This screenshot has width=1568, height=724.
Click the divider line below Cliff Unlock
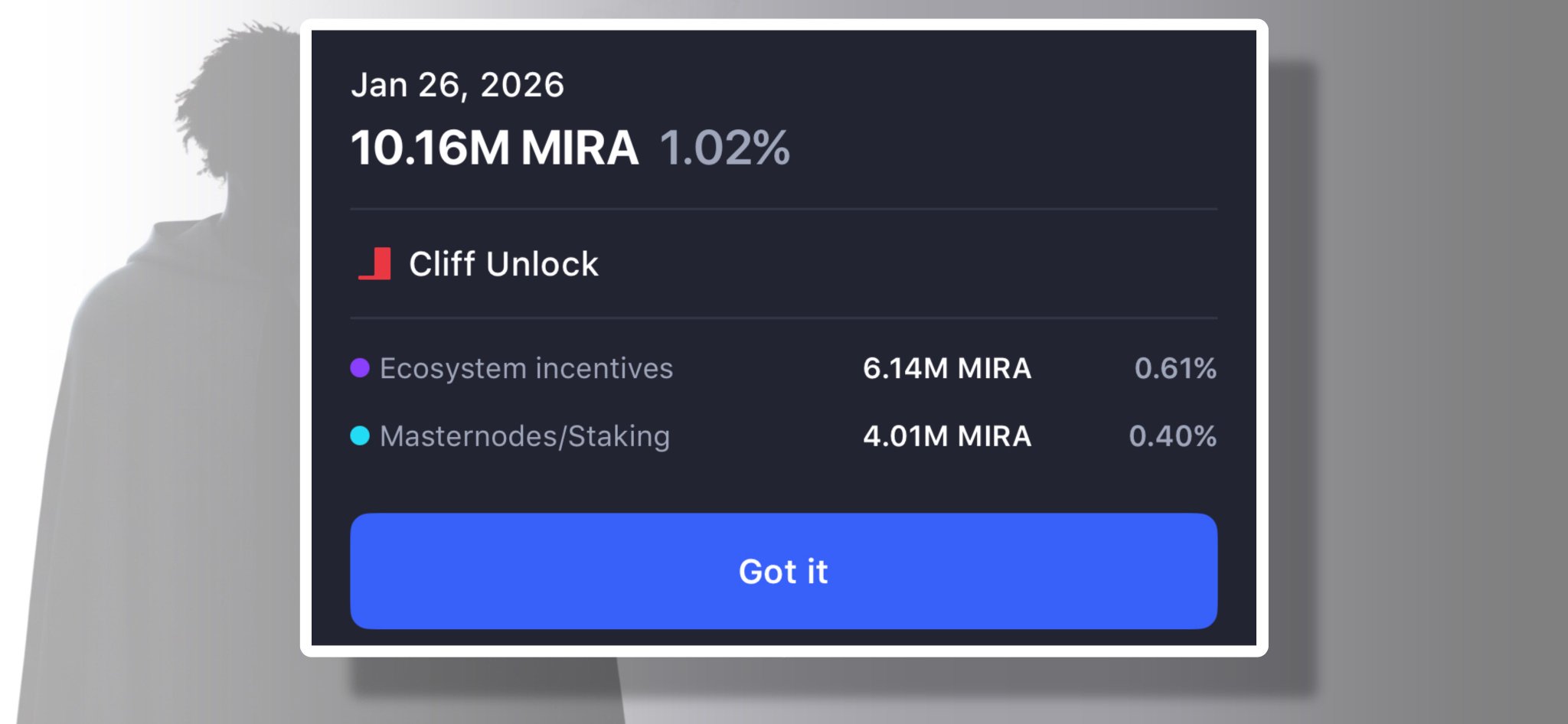(783, 318)
